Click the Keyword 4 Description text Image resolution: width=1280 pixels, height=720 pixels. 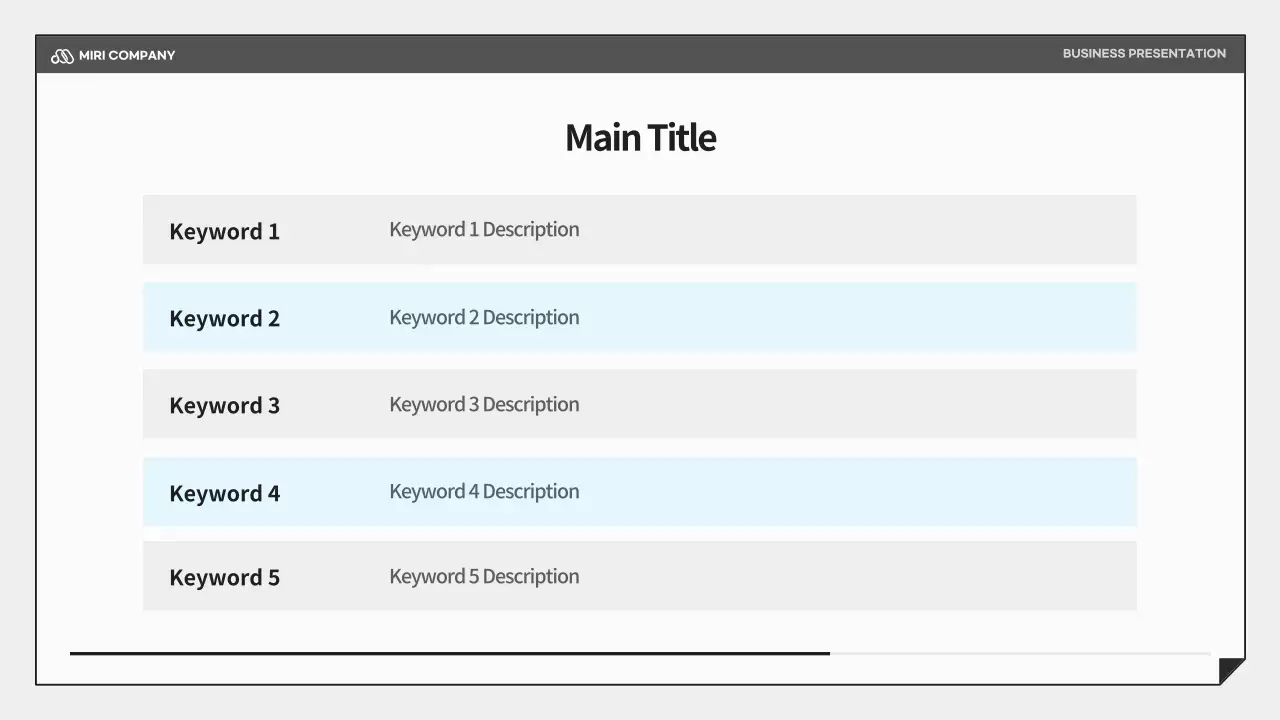tap(484, 491)
